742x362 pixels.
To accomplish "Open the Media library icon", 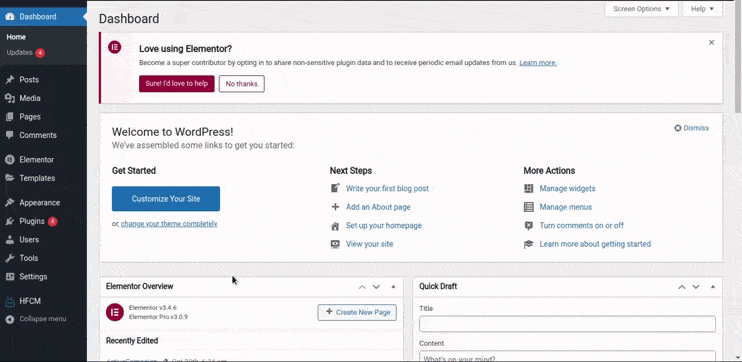I will click(10, 98).
